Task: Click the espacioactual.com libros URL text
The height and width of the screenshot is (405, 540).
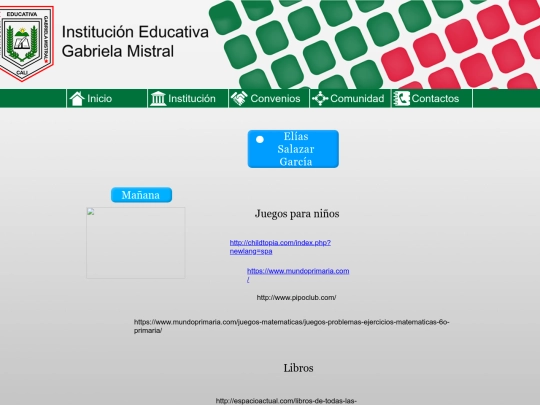Action: [x=286, y=401]
